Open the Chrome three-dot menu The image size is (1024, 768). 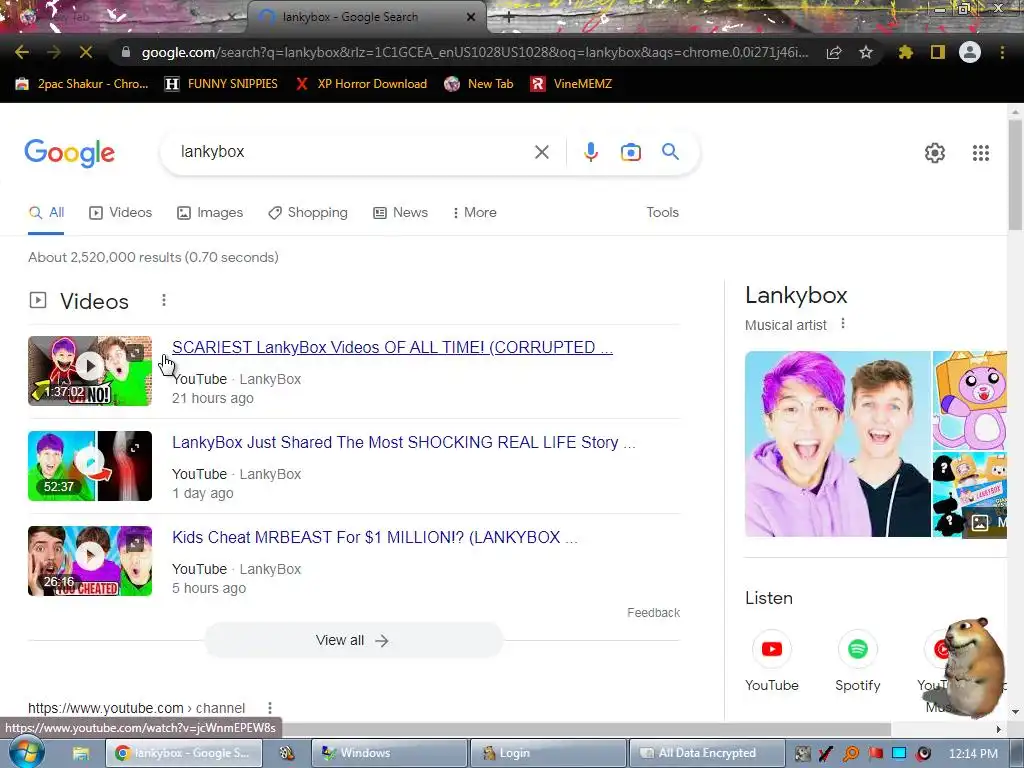1002,52
